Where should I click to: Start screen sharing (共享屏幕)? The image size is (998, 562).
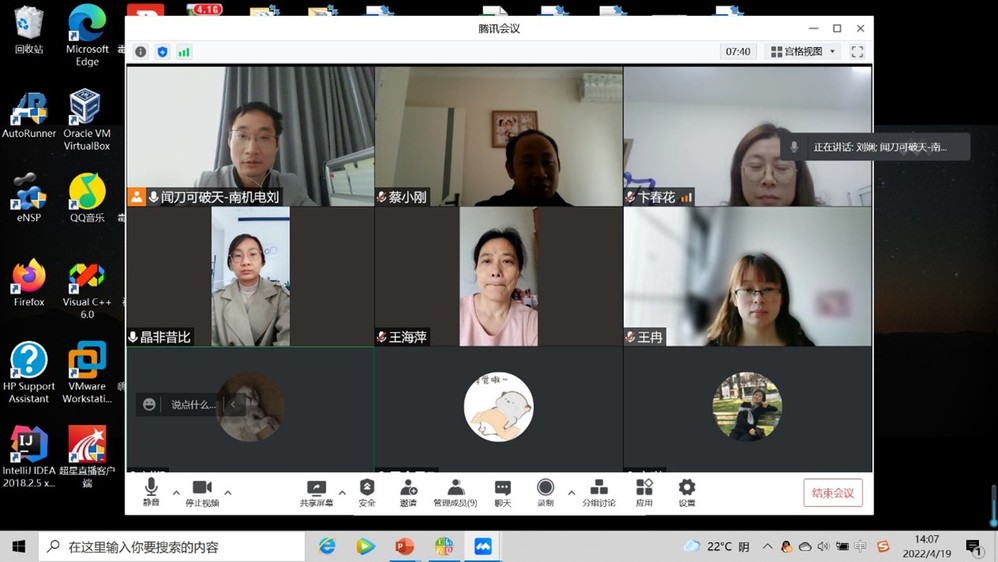coord(316,491)
